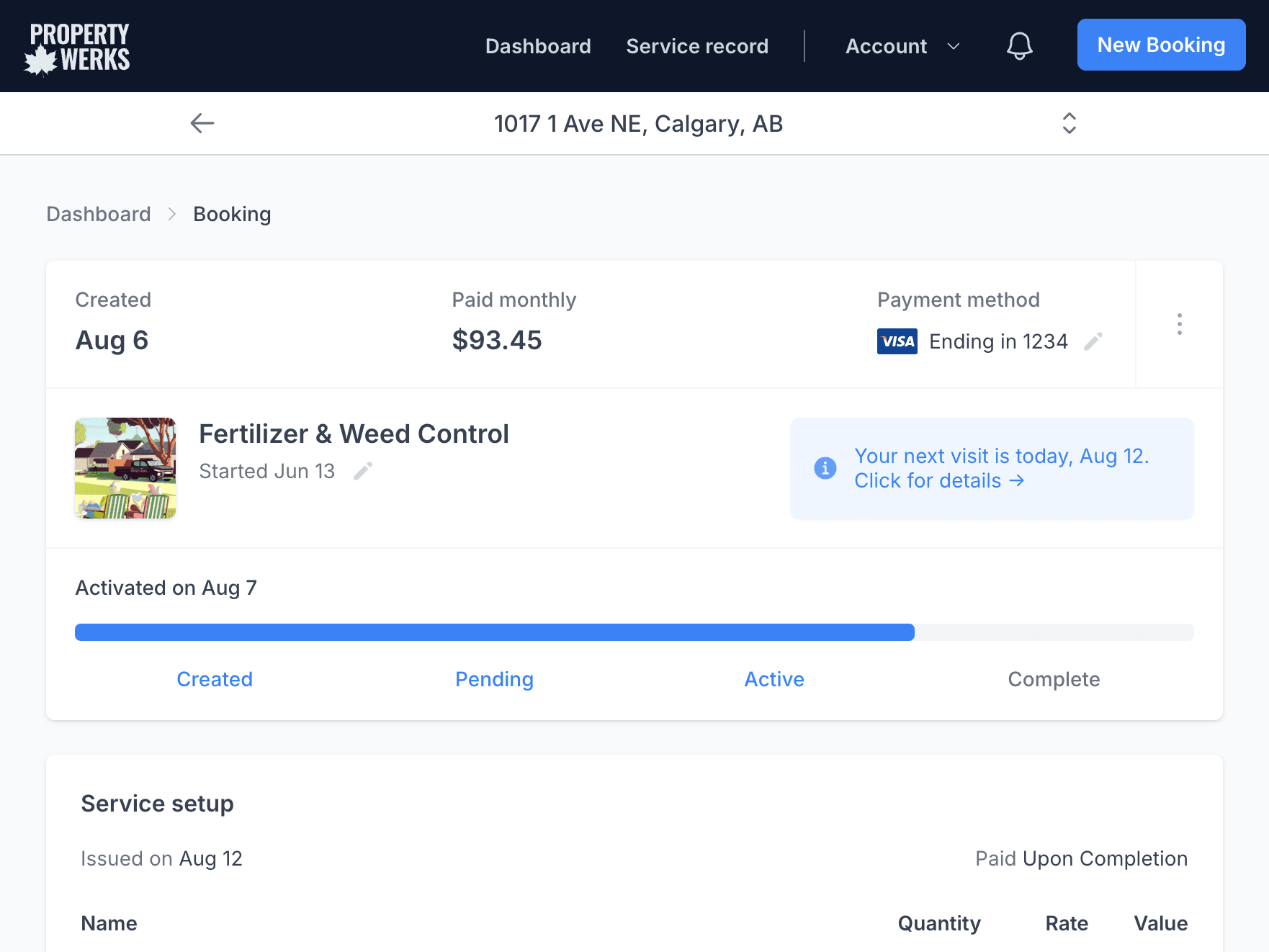
Task: Click the Aug 6 created date
Action: click(112, 340)
